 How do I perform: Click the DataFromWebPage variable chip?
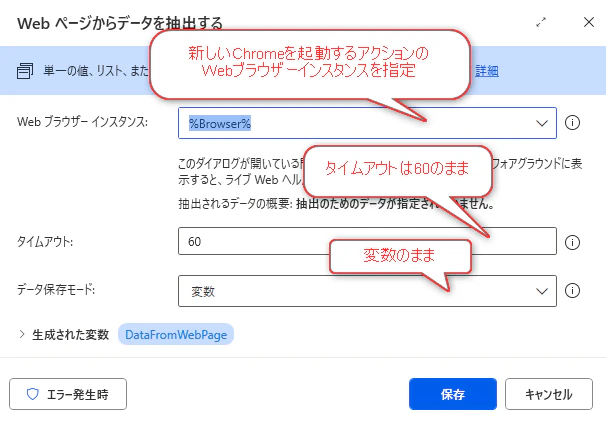pos(176,334)
